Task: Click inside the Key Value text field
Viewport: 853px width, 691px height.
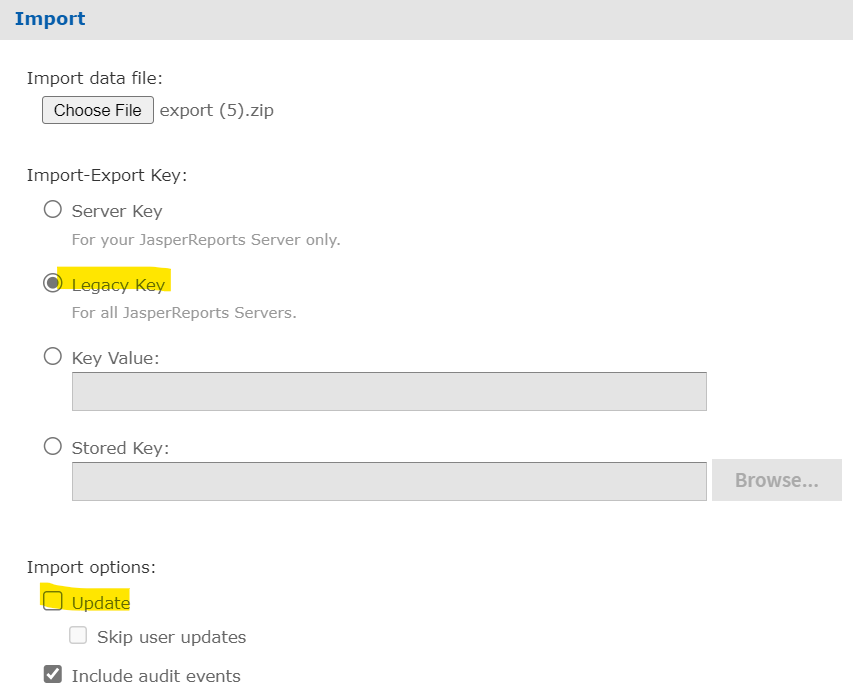Action: 388,391
